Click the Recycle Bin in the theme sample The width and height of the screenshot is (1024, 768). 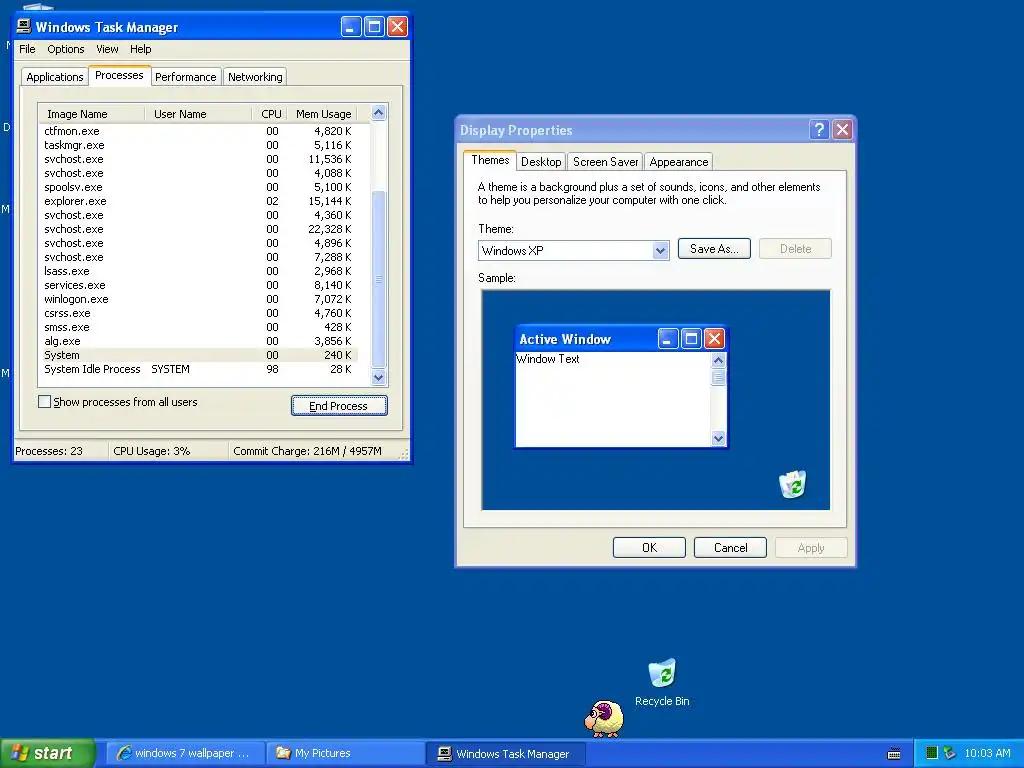click(792, 484)
